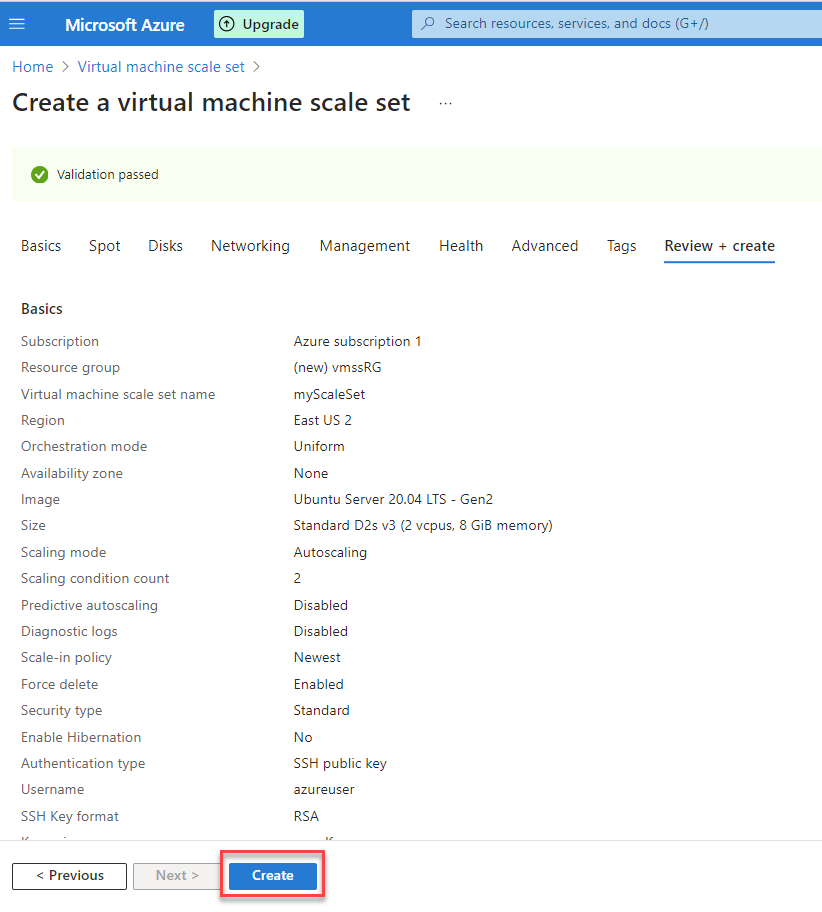Open Virtual machine scale set breadcrumb
822x912 pixels.
(x=161, y=67)
